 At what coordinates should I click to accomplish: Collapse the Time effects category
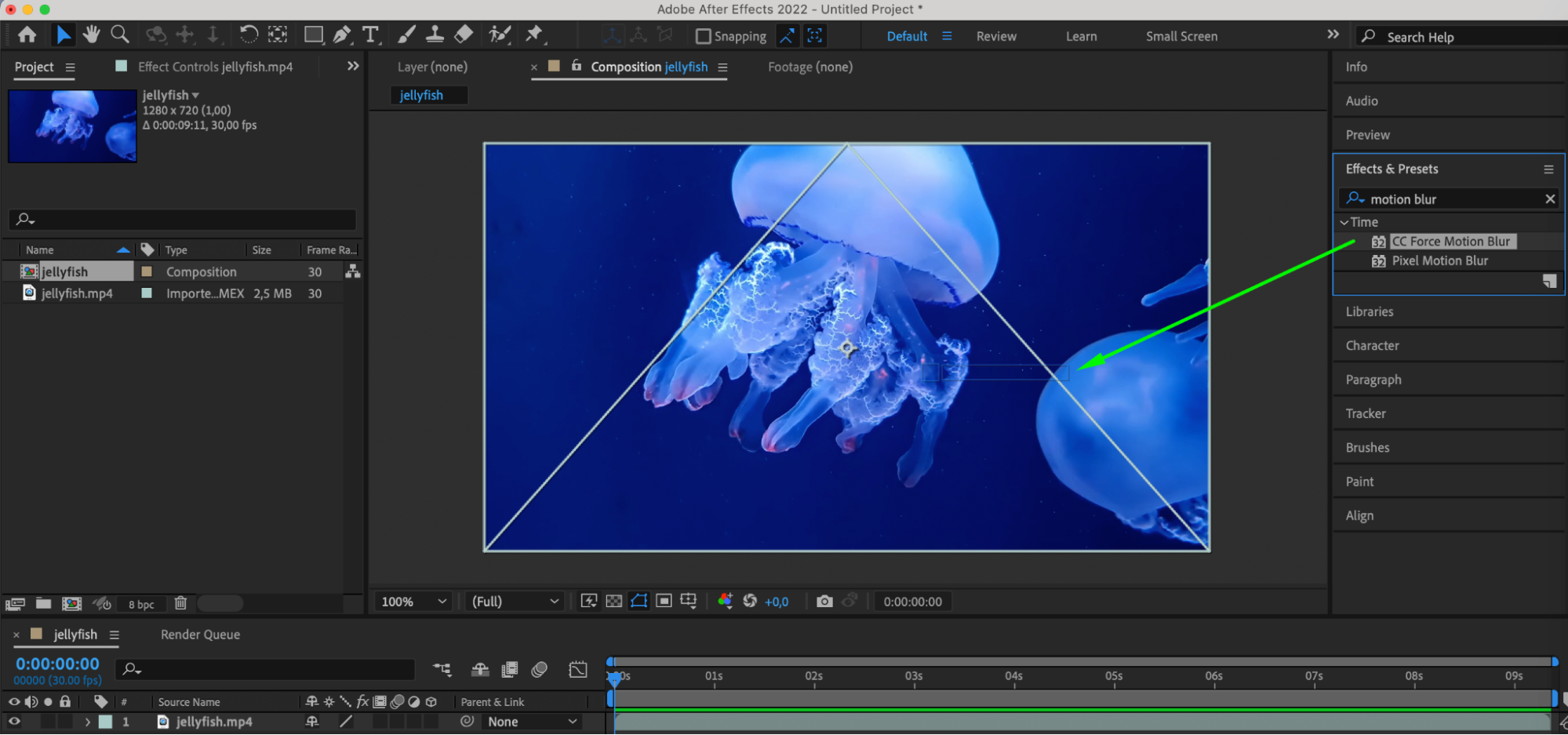1344,223
